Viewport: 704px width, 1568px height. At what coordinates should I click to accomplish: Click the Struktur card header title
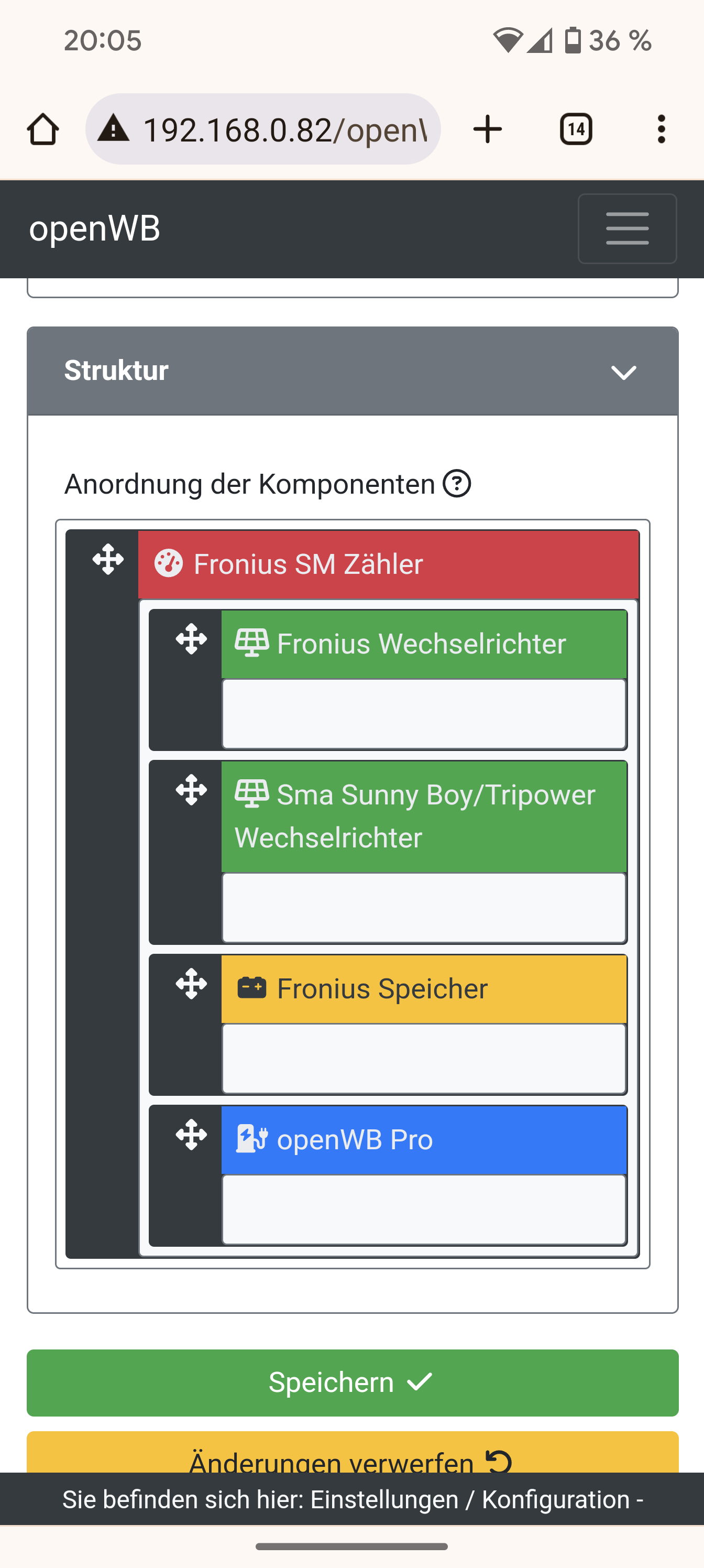[x=116, y=371]
